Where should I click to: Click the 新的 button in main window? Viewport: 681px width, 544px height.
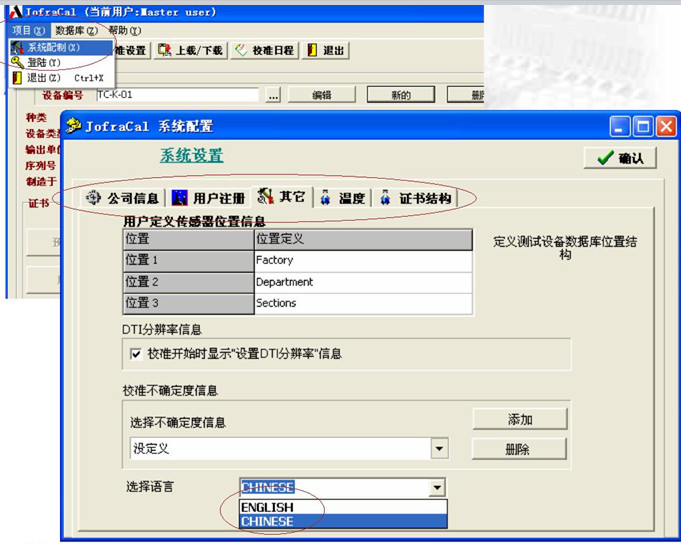(400, 95)
